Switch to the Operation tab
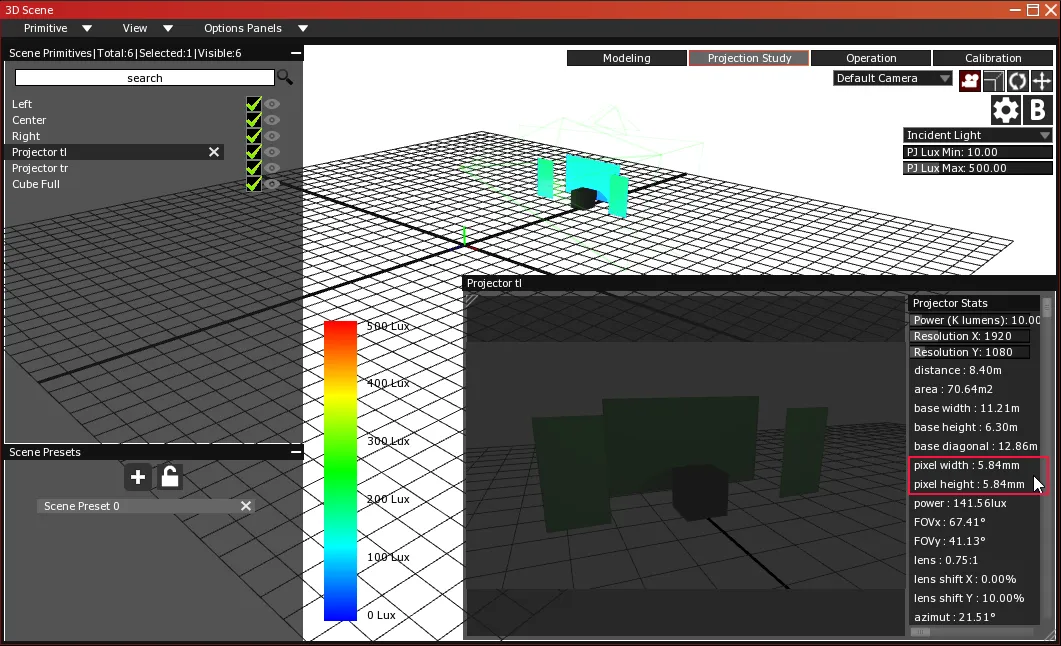 tap(871, 58)
